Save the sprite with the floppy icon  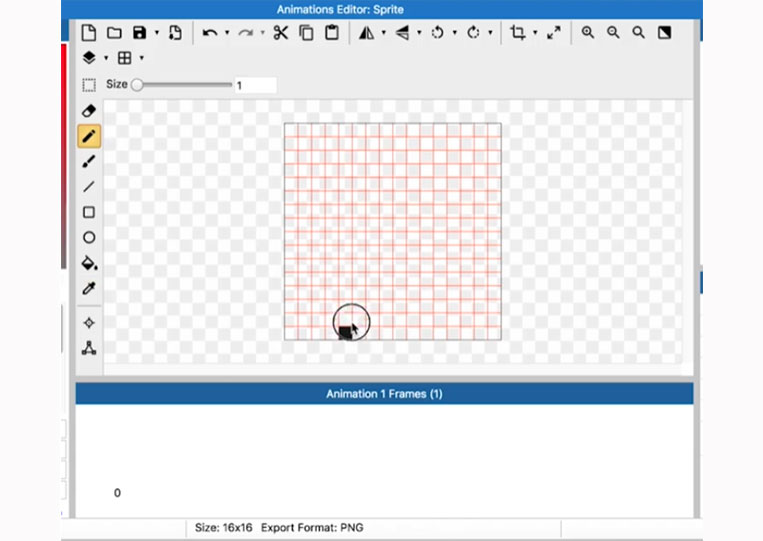[140, 33]
